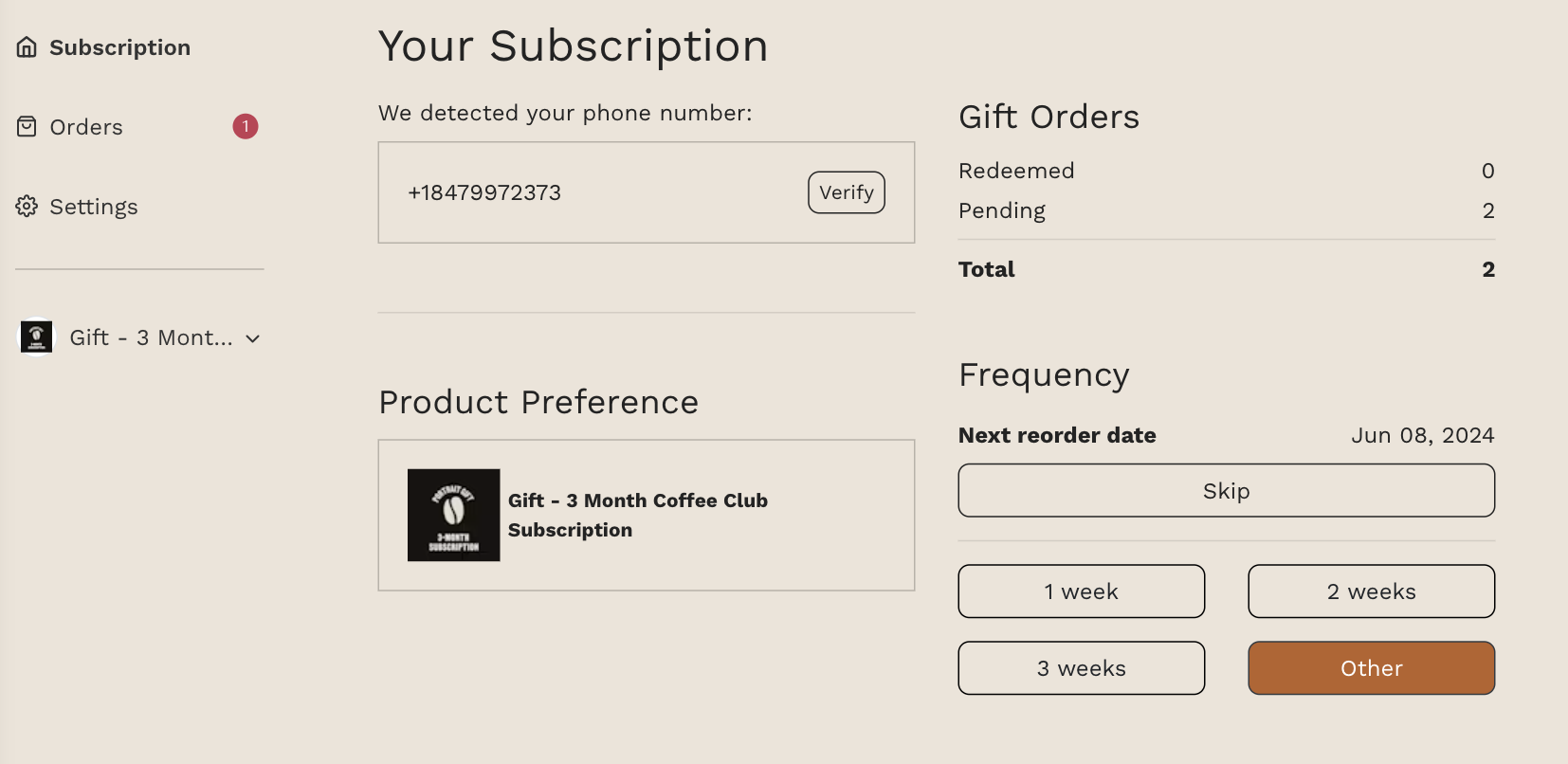
Task: Verify the detected phone number
Action: [847, 192]
